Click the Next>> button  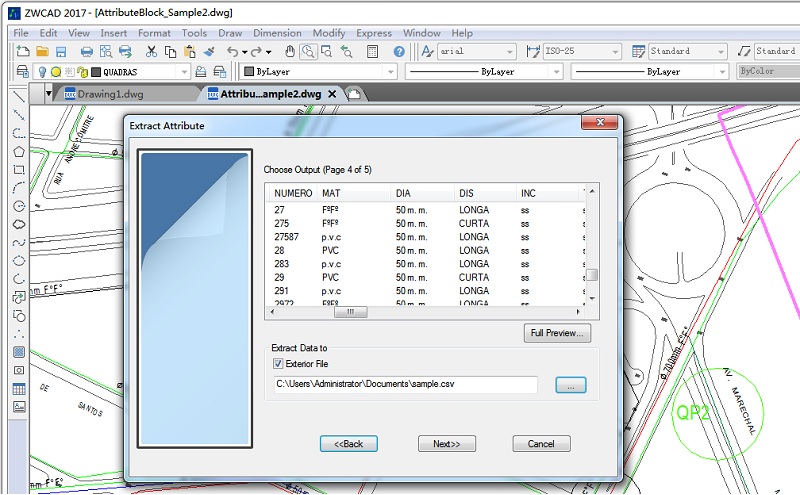(x=446, y=443)
